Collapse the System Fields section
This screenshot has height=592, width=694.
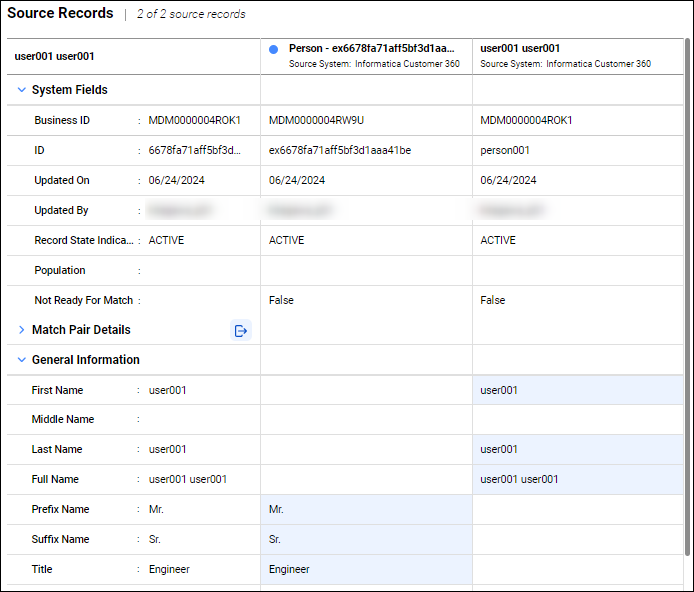(21, 90)
